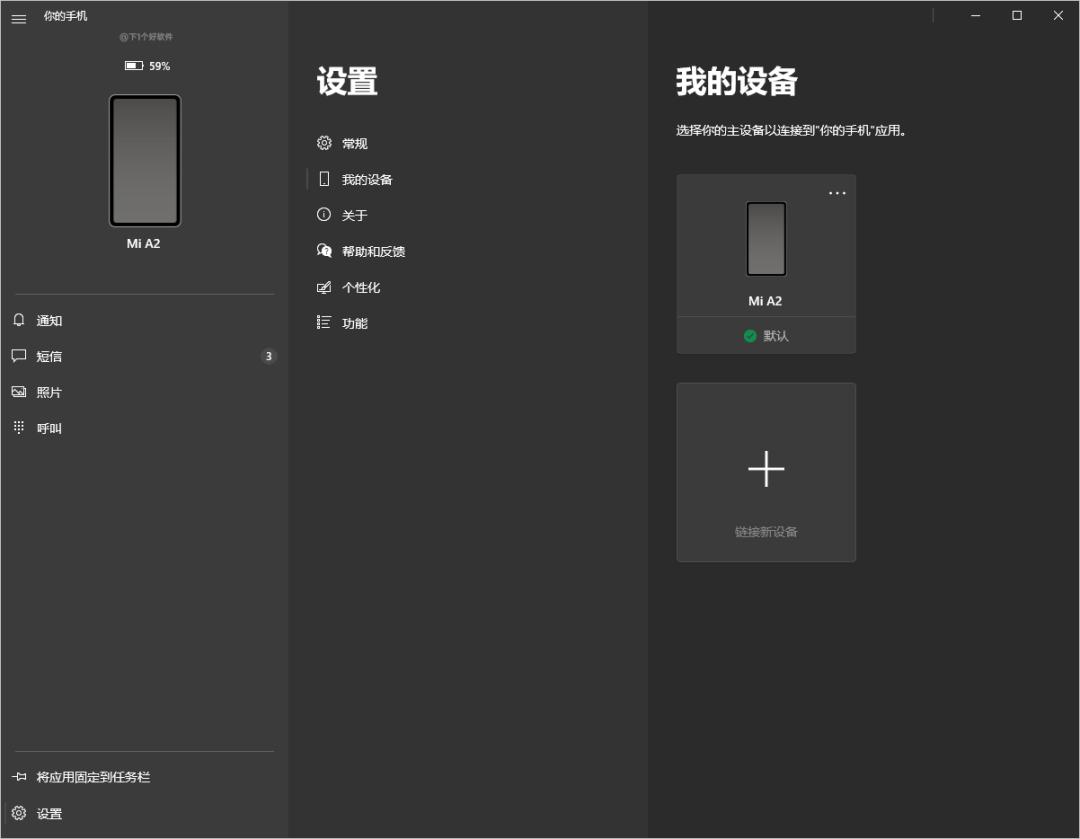Click the Mi A2 phone preview thumbnail
The image size is (1080, 839).
tap(144, 160)
